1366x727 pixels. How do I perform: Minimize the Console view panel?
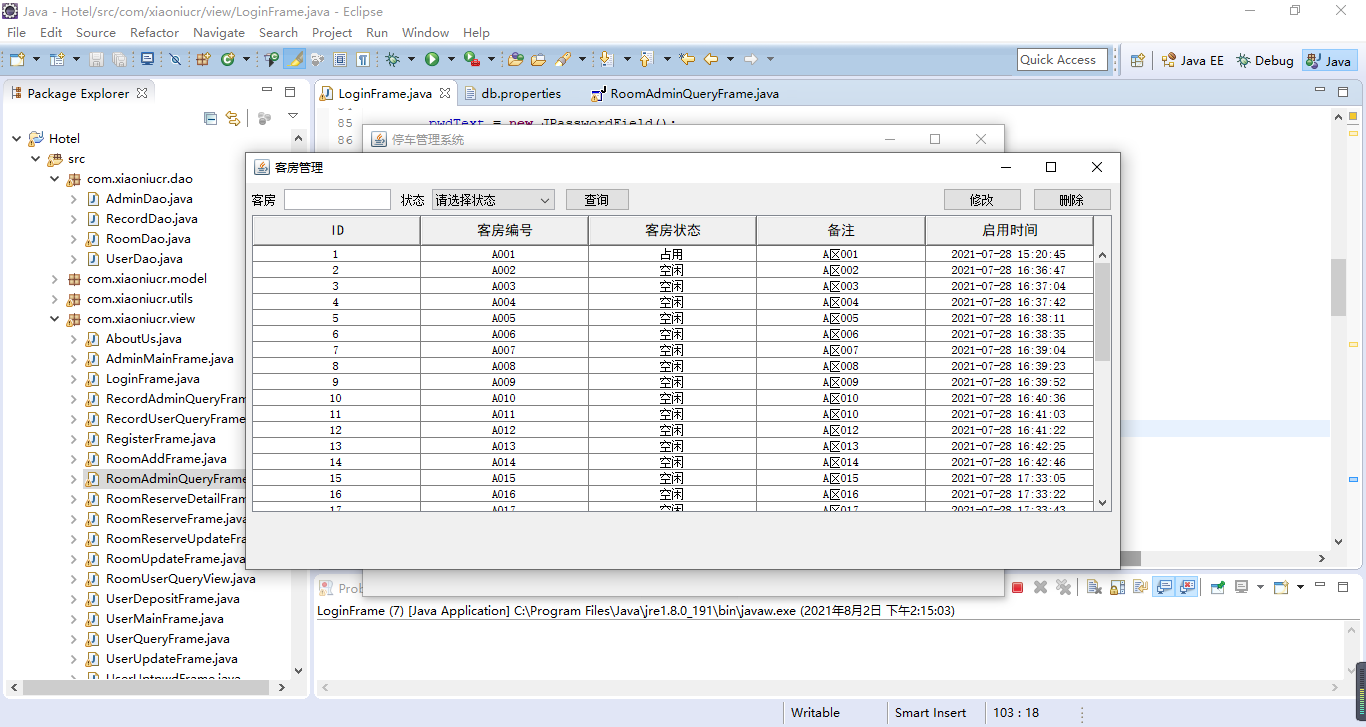pyautogui.click(x=1319, y=585)
